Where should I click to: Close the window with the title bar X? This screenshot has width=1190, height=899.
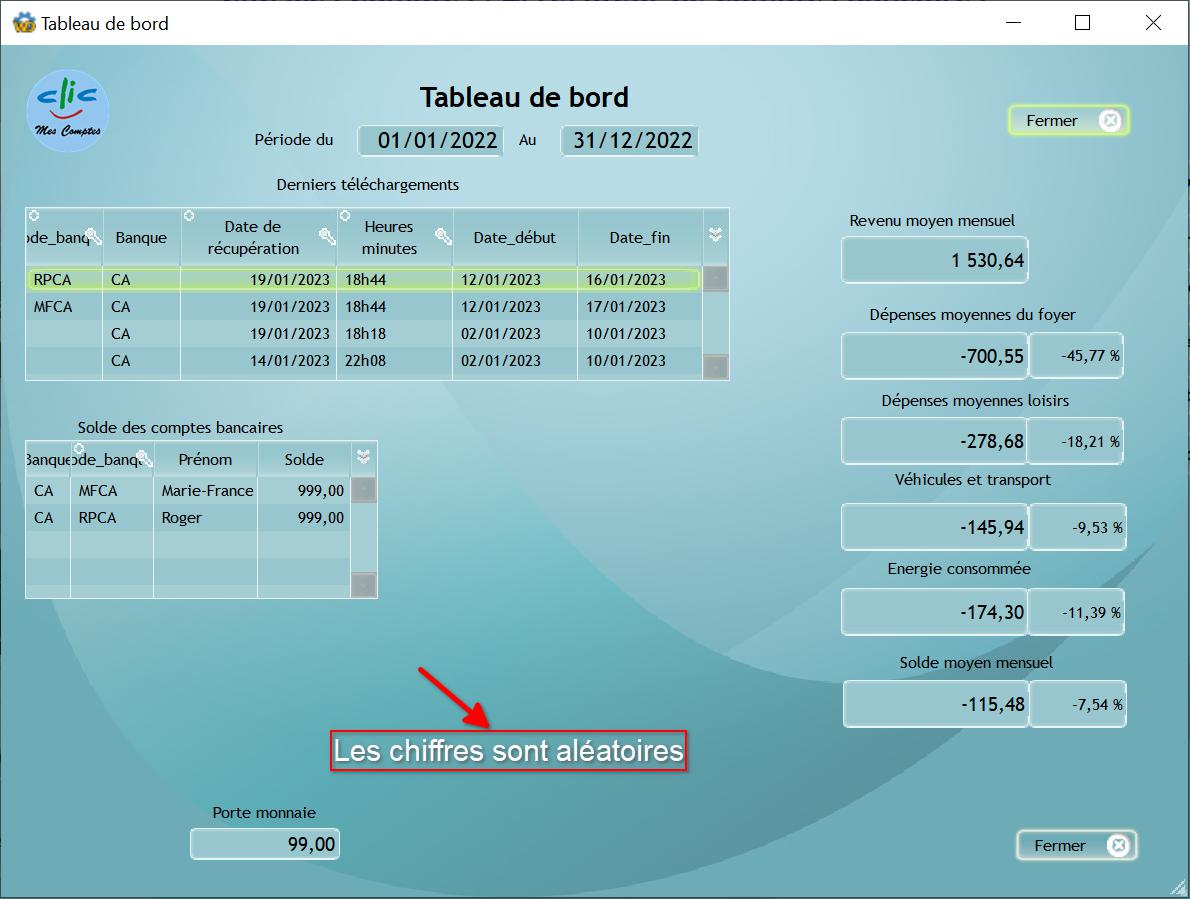click(x=1153, y=23)
